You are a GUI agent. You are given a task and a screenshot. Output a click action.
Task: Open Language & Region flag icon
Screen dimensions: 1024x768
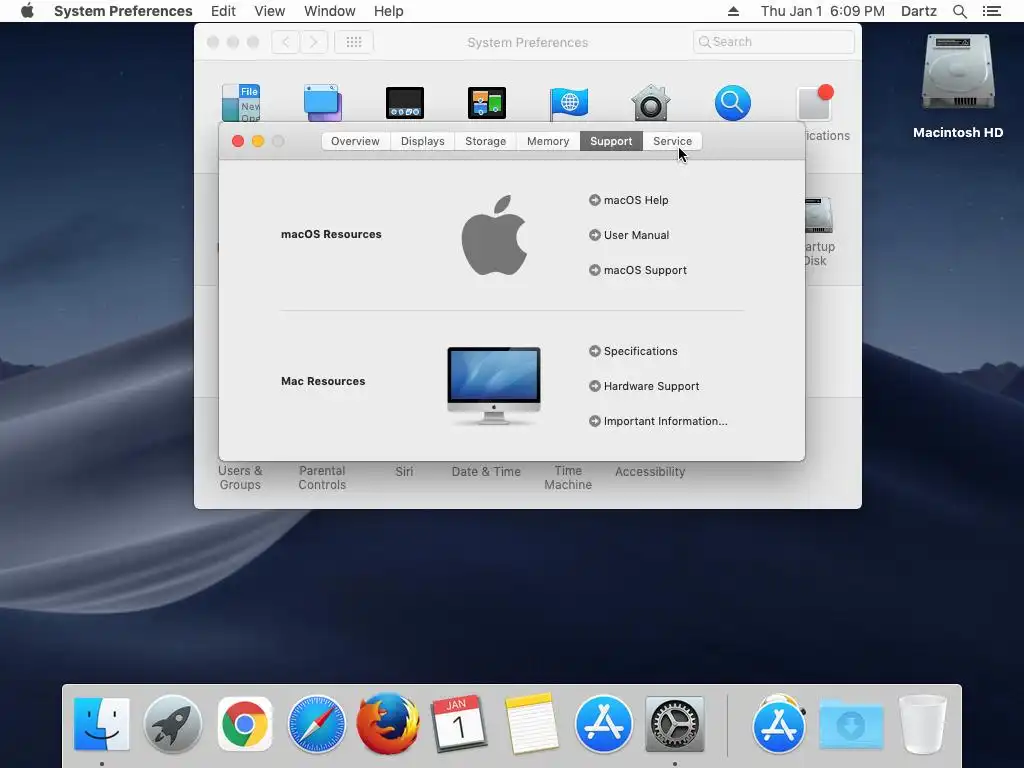[569, 103]
